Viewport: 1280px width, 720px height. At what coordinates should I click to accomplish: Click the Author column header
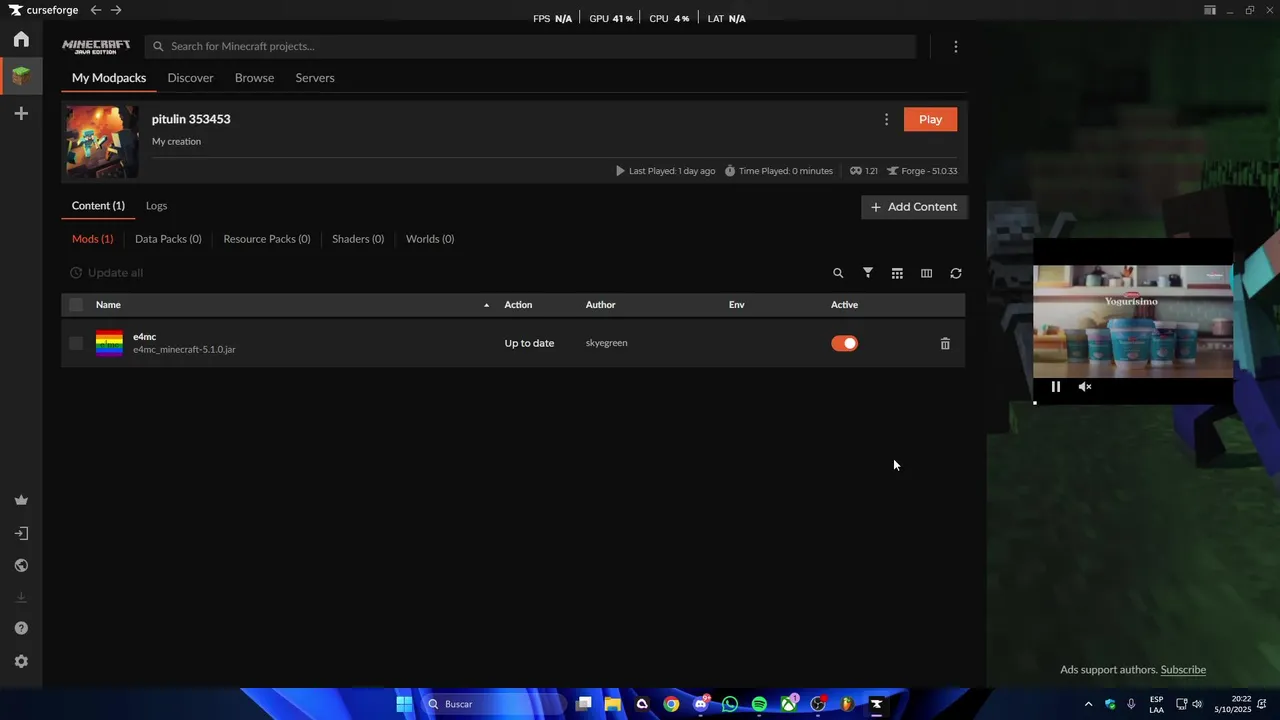(600, 304)
